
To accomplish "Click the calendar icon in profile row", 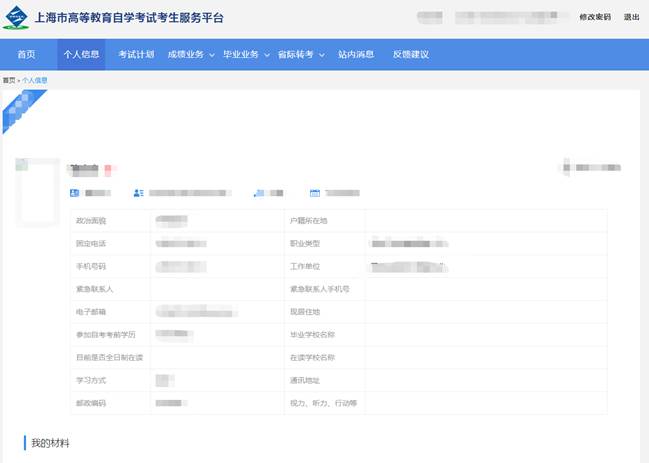I will click(314, 192).
